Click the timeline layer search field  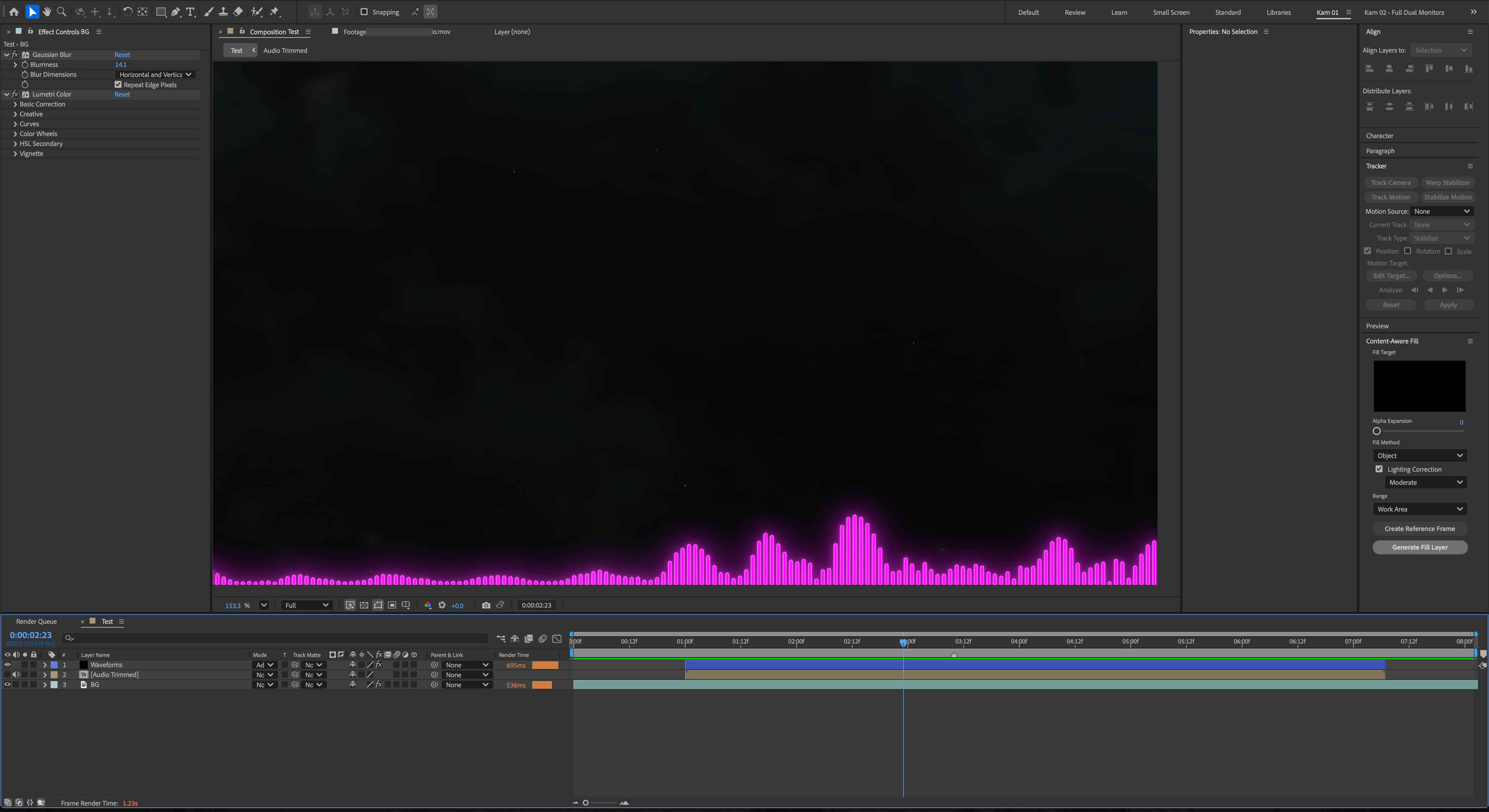tap(276, 638)
